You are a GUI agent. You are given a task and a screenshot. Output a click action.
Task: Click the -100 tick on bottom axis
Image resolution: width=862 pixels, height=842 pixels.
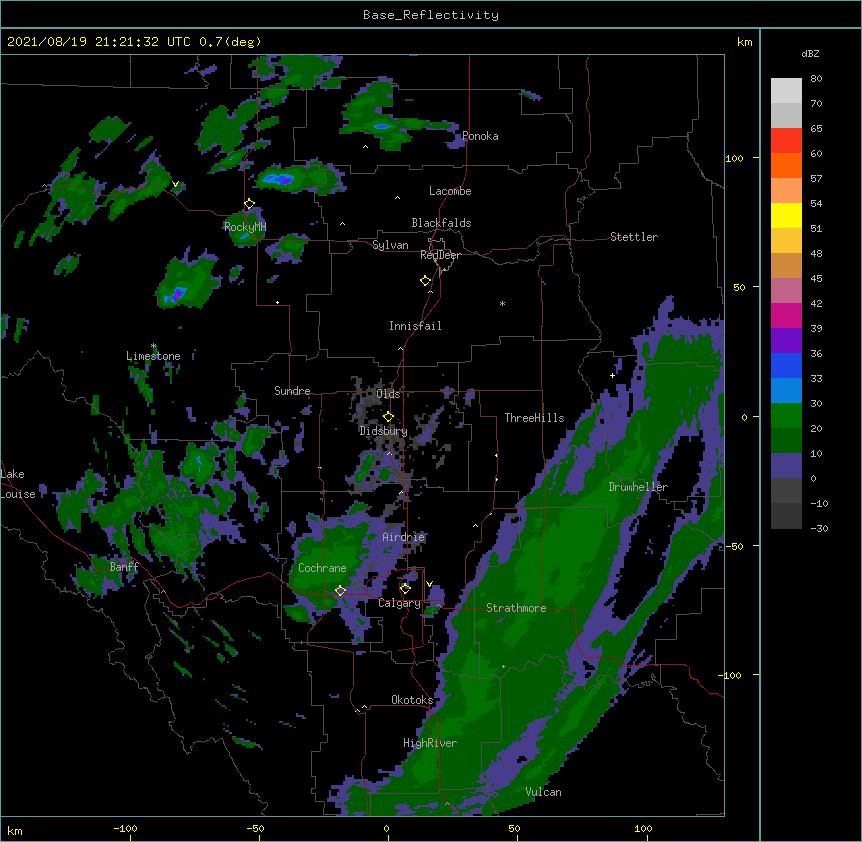125,829
